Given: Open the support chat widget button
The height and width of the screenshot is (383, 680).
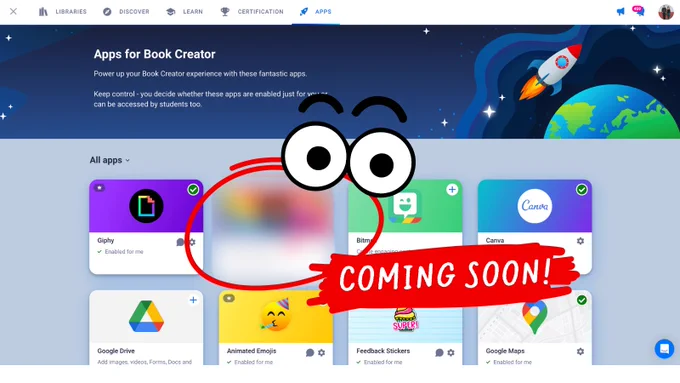Looking at the screenshot, I should point(664,349).
